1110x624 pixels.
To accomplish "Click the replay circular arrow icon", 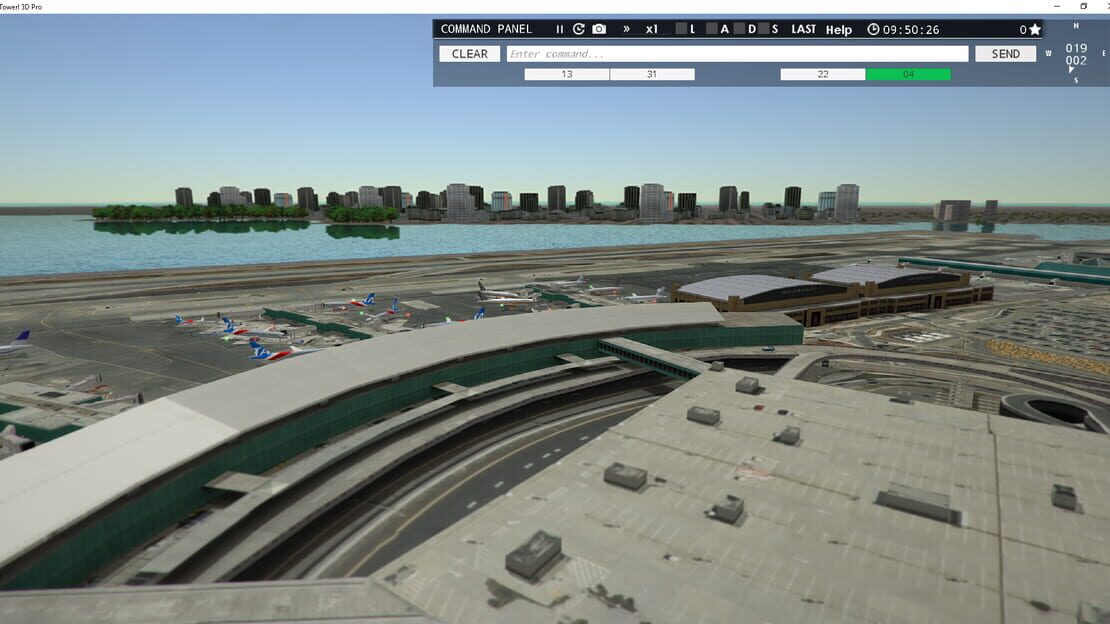I will point(578,29).
